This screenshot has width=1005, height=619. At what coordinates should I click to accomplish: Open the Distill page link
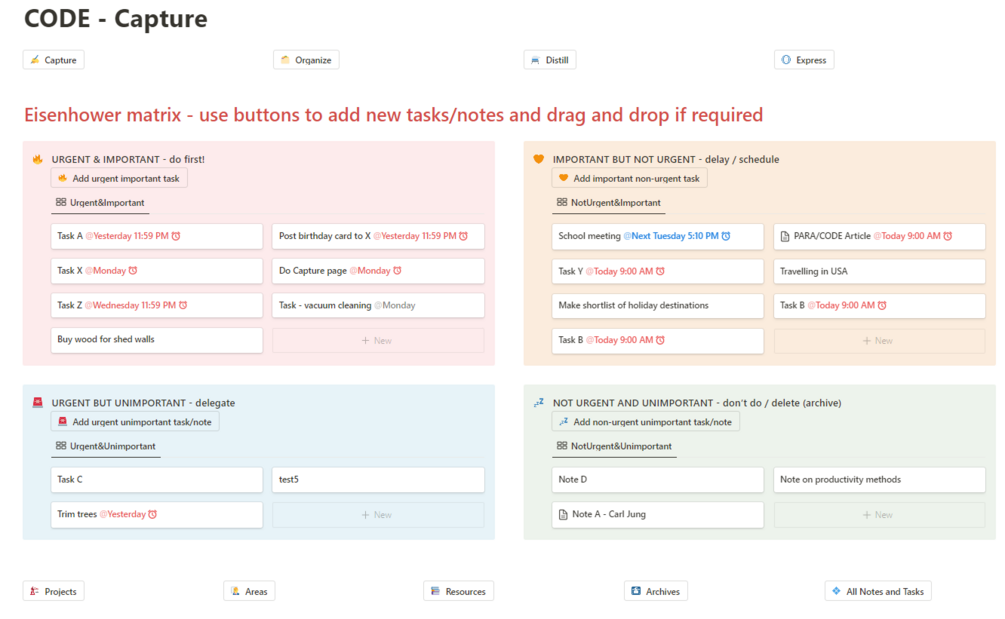[550, 60]
